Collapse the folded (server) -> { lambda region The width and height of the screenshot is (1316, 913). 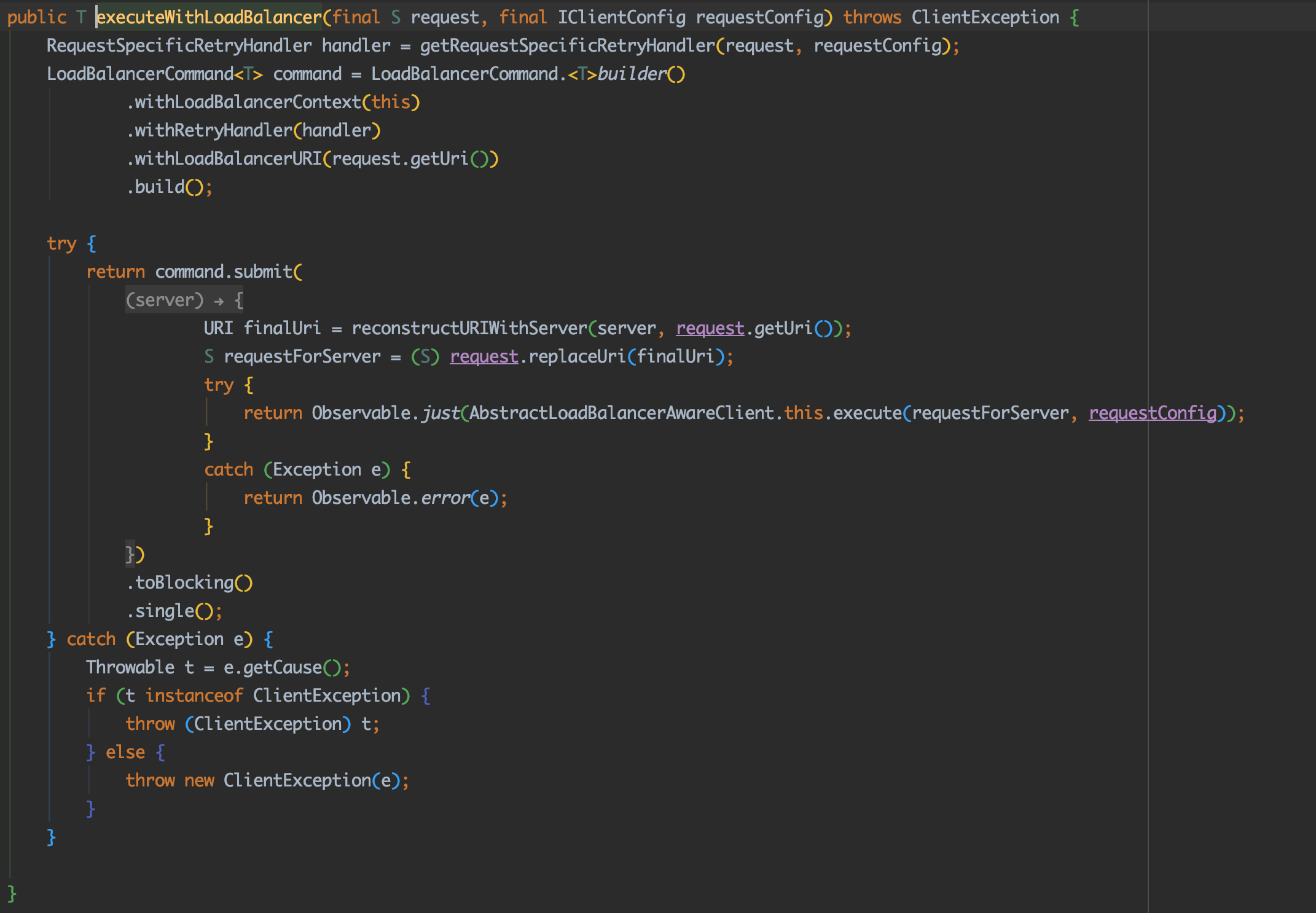pyautogui.click(x=184, y=300)
